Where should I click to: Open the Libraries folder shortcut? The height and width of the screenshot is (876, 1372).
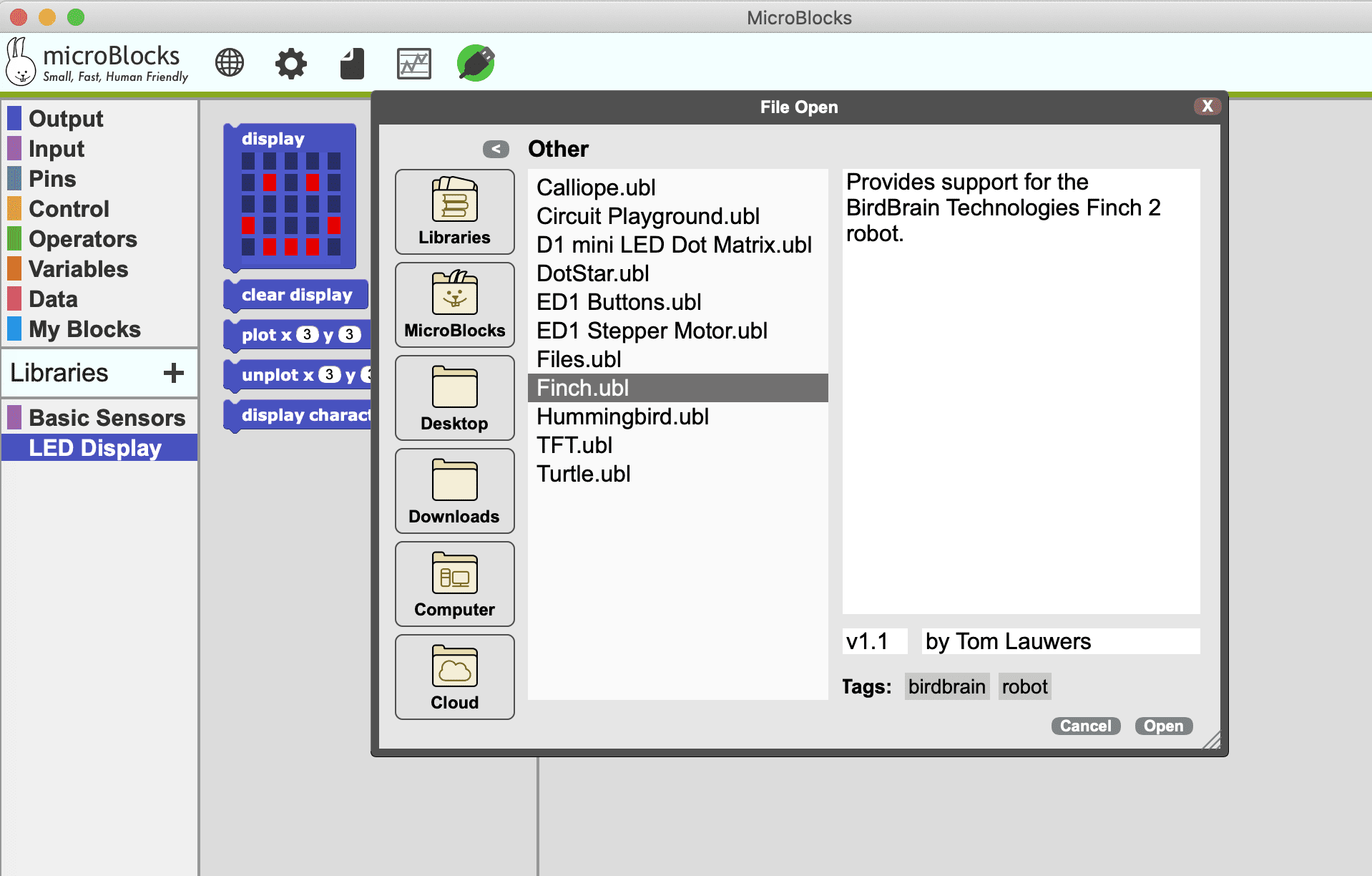coord(454,212)
